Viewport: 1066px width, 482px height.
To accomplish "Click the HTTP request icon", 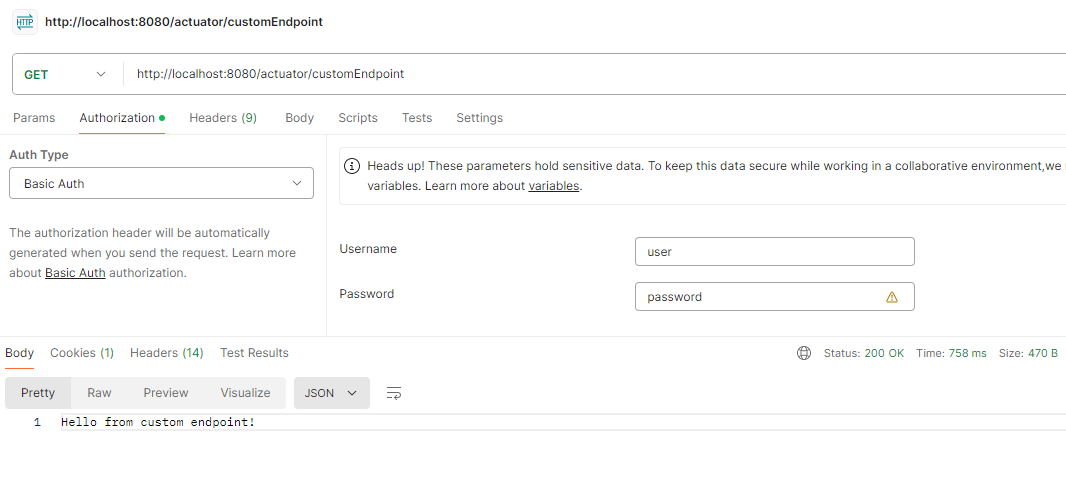I will click(x=24, y=22).
